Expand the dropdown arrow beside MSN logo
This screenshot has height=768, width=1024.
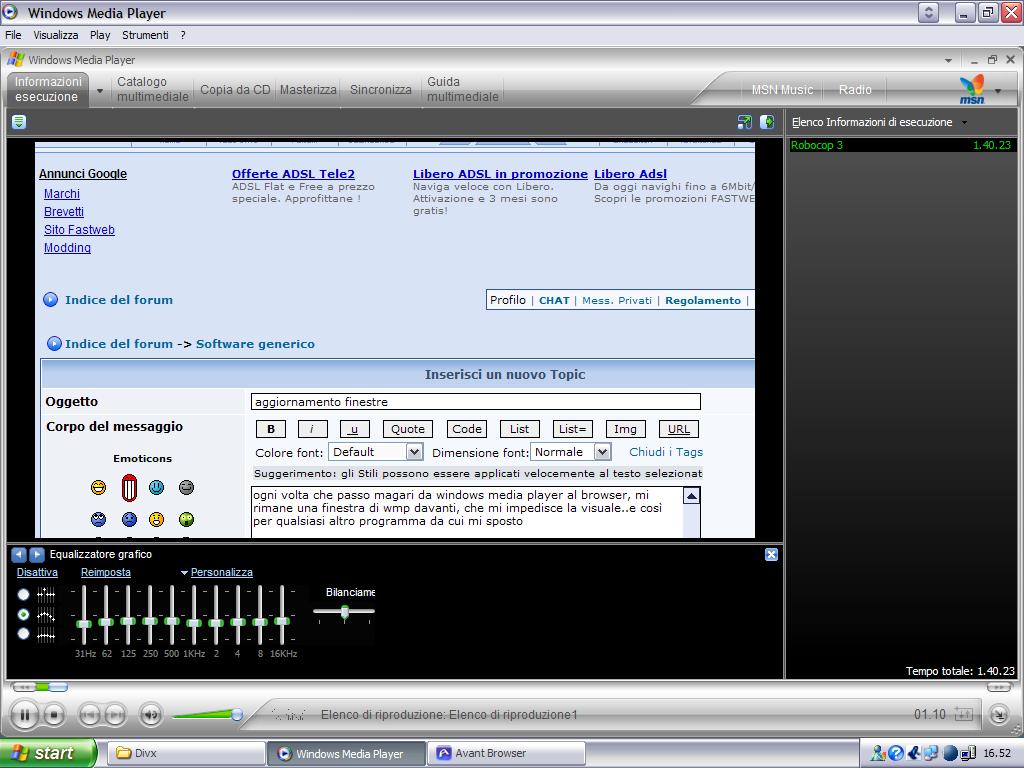click(x=998, y=91)
